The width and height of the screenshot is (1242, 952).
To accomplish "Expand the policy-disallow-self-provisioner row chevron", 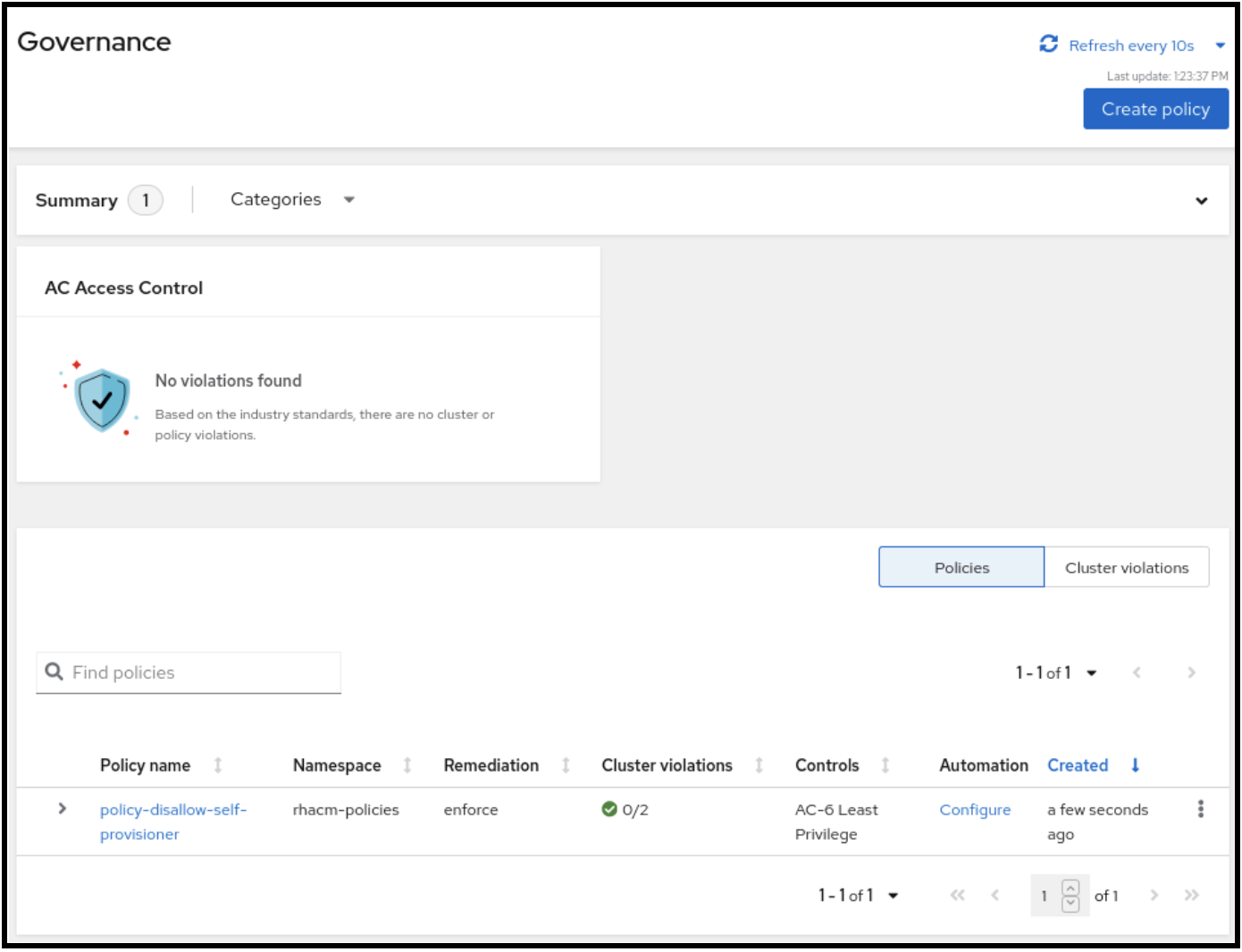I will (x=62, y=809).
